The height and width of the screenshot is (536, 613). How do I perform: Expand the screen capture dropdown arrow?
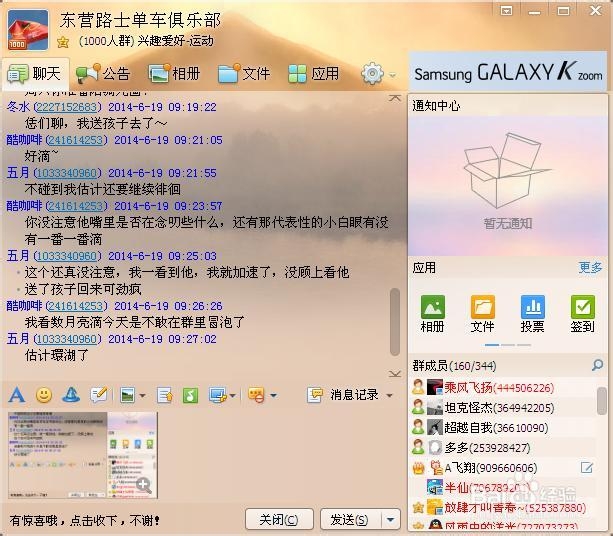(x=233, y=396)
